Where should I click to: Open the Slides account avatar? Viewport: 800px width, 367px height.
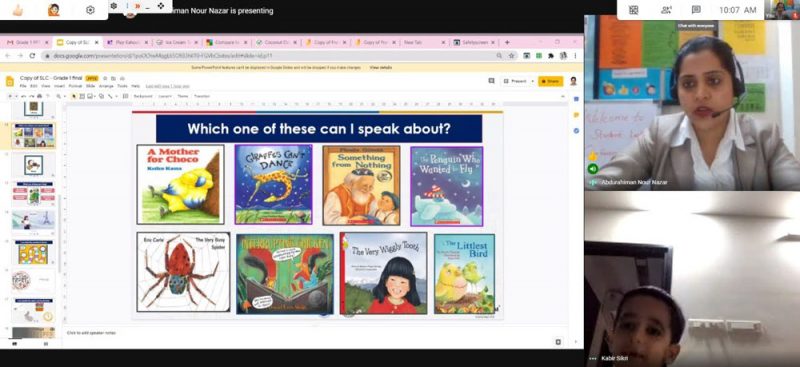coord(573,81)
